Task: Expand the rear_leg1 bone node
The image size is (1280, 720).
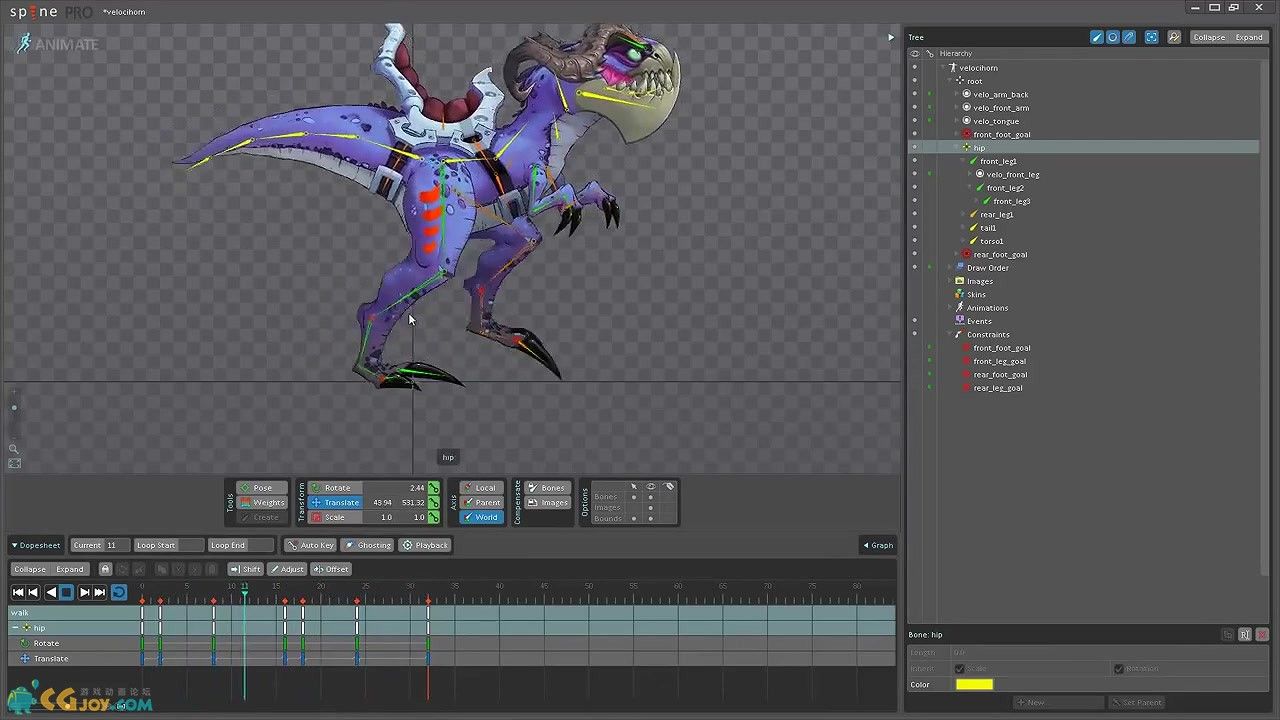Action: [x=964, y=215]
